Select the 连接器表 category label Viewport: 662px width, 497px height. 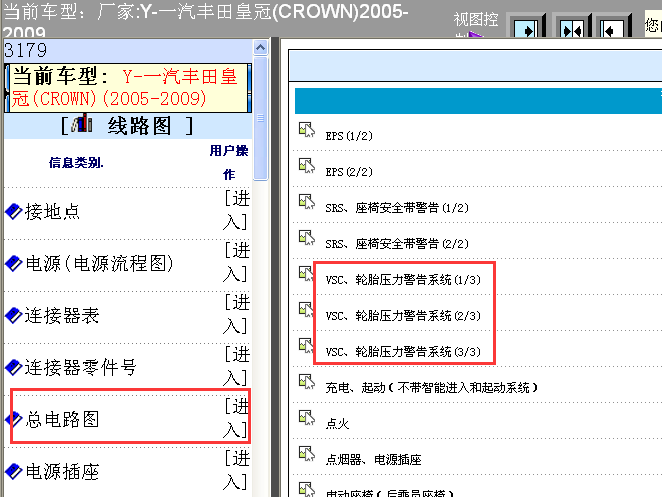tap(62, 315)
